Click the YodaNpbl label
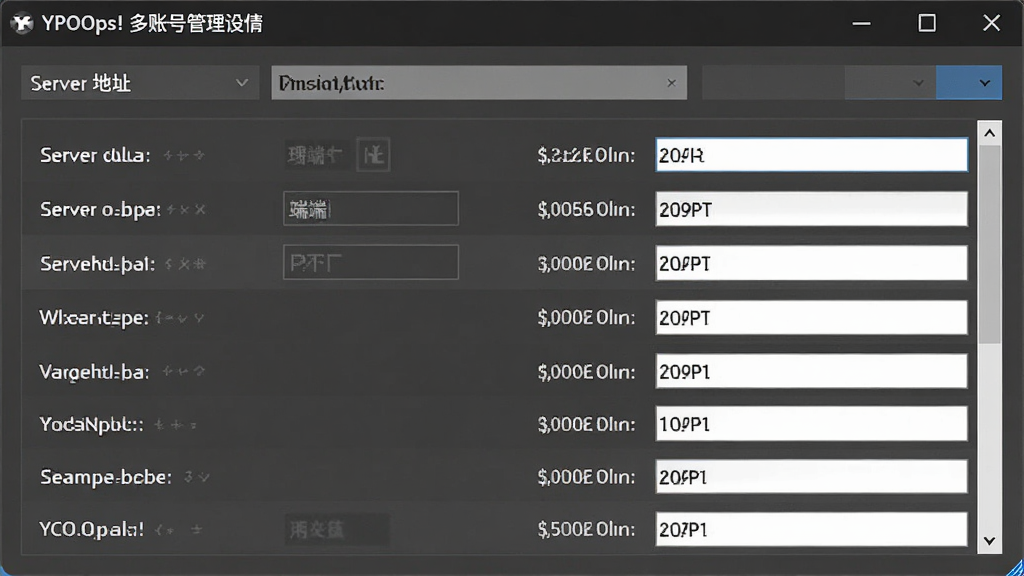The width and height of the screenshot is (1024, 576). coord(91,424)
